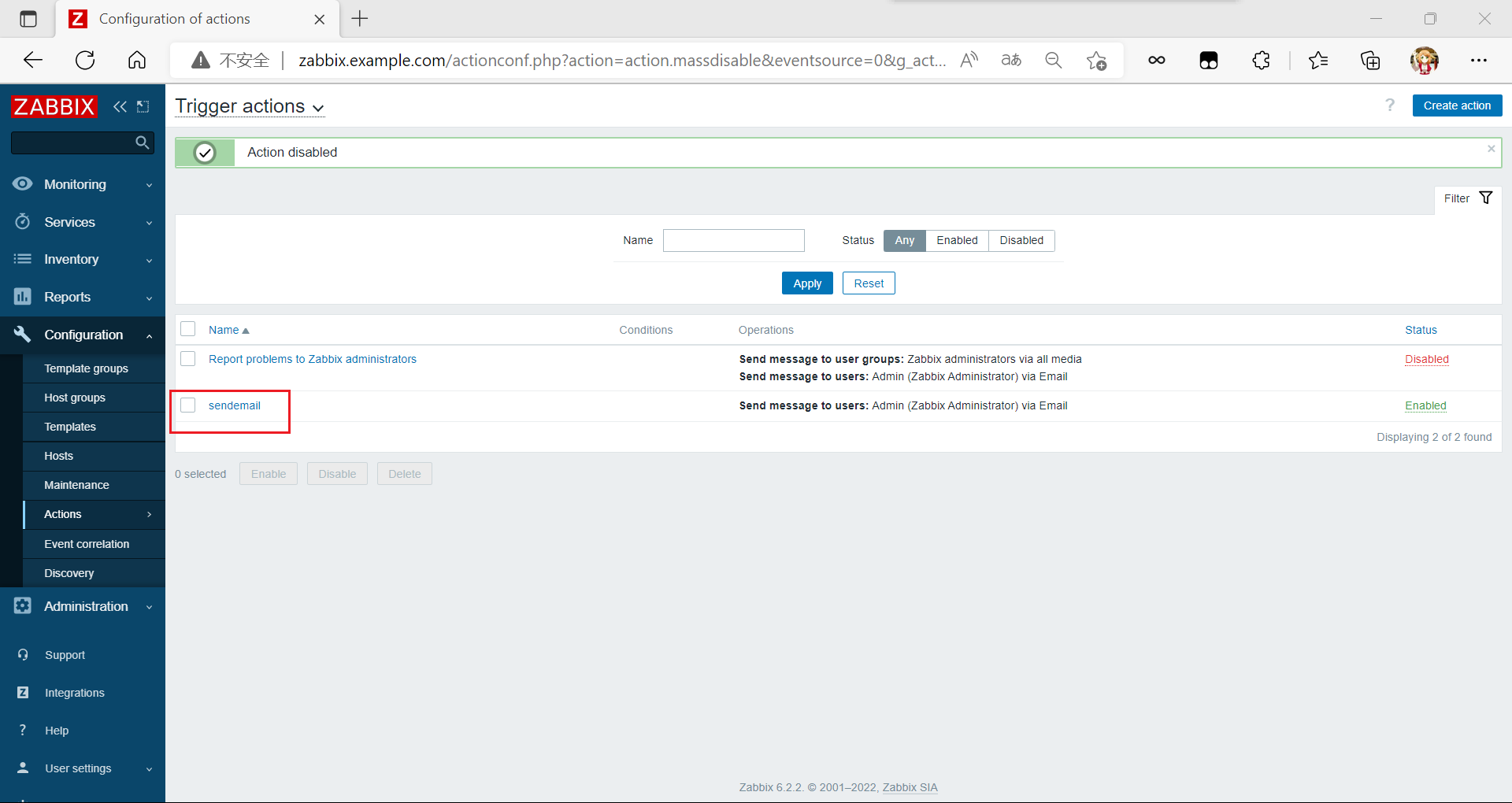Click the sidebar search magnifier icon
1512x803 pixels.
coord(142,142)
